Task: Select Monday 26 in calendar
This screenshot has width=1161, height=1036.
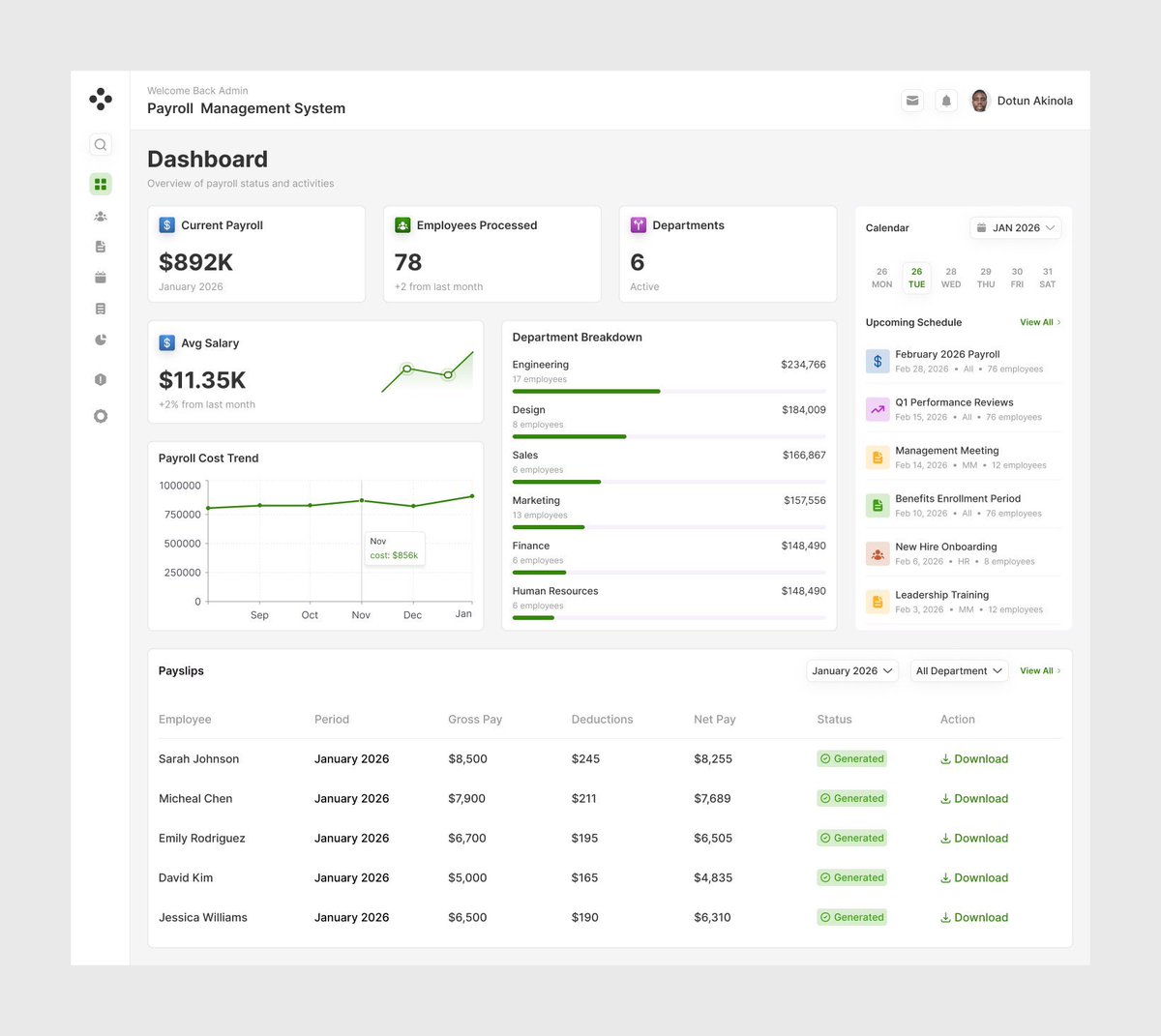Action: 881,278
